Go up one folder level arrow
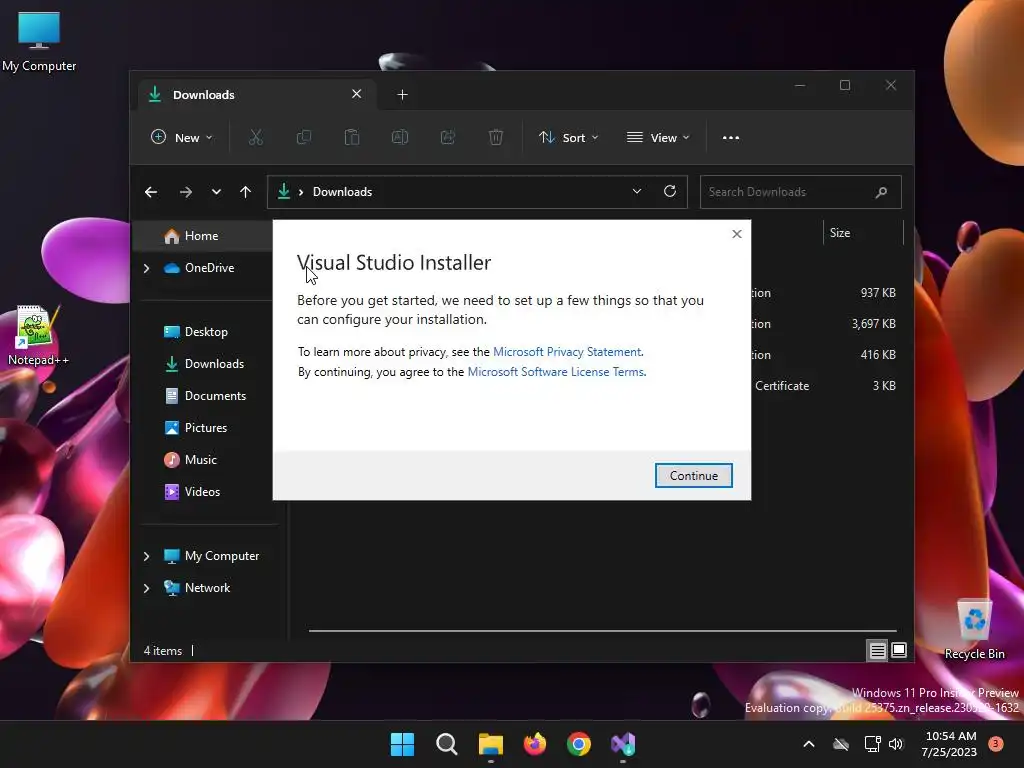The height and width of the screenshot is (768, 1024). [x=246, y=192]
